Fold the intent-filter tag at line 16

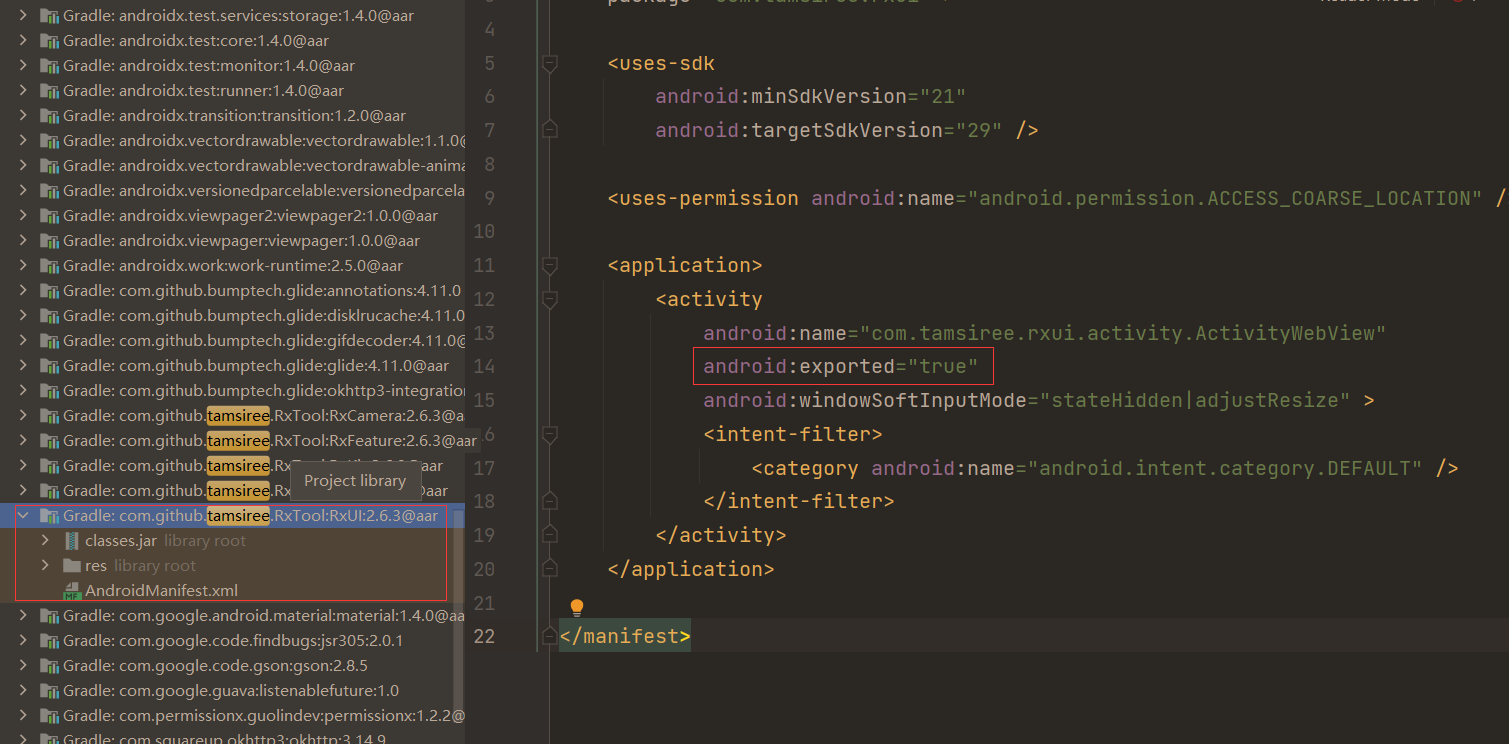(x=549, y=434)
